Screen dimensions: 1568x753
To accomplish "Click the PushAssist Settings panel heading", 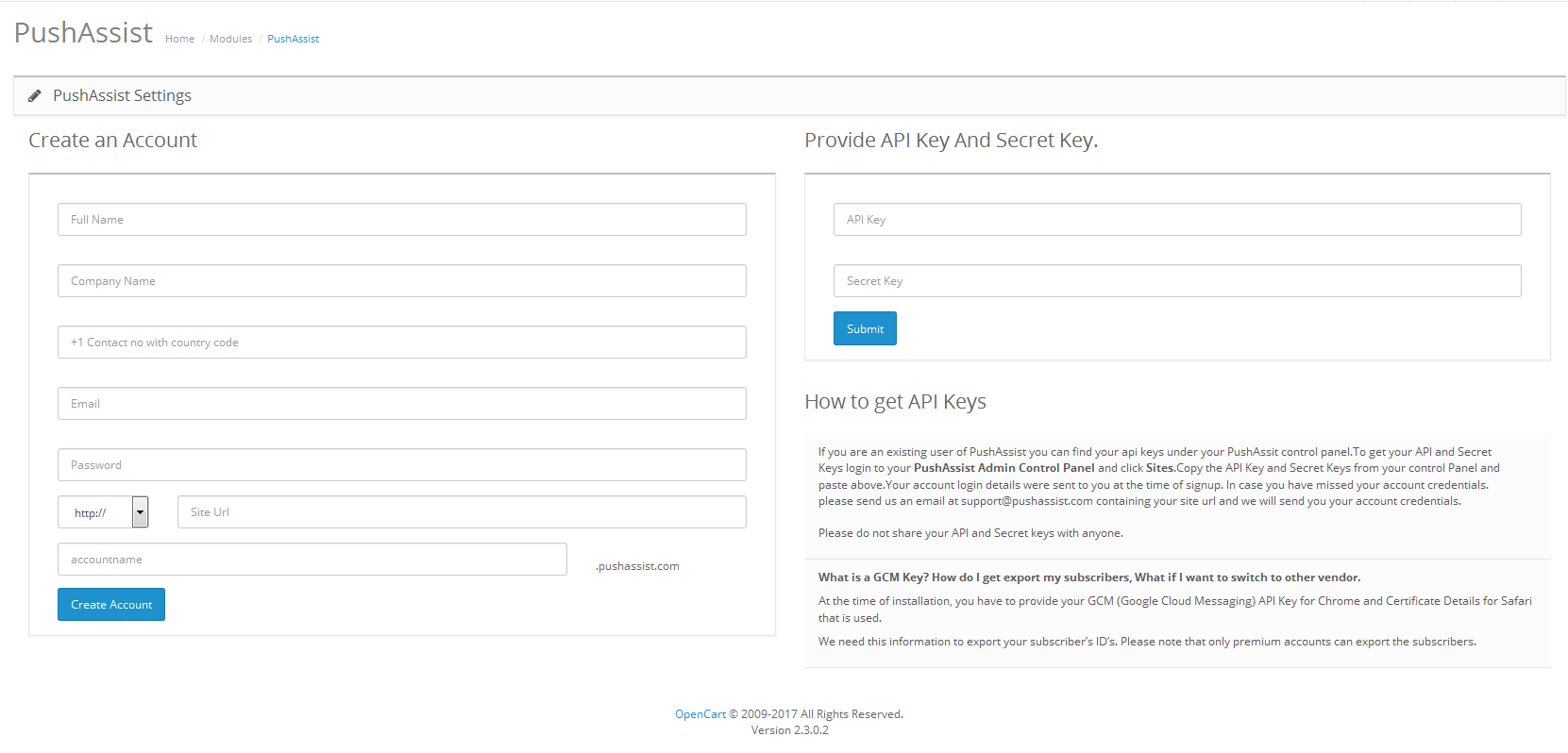I will 122,95.
